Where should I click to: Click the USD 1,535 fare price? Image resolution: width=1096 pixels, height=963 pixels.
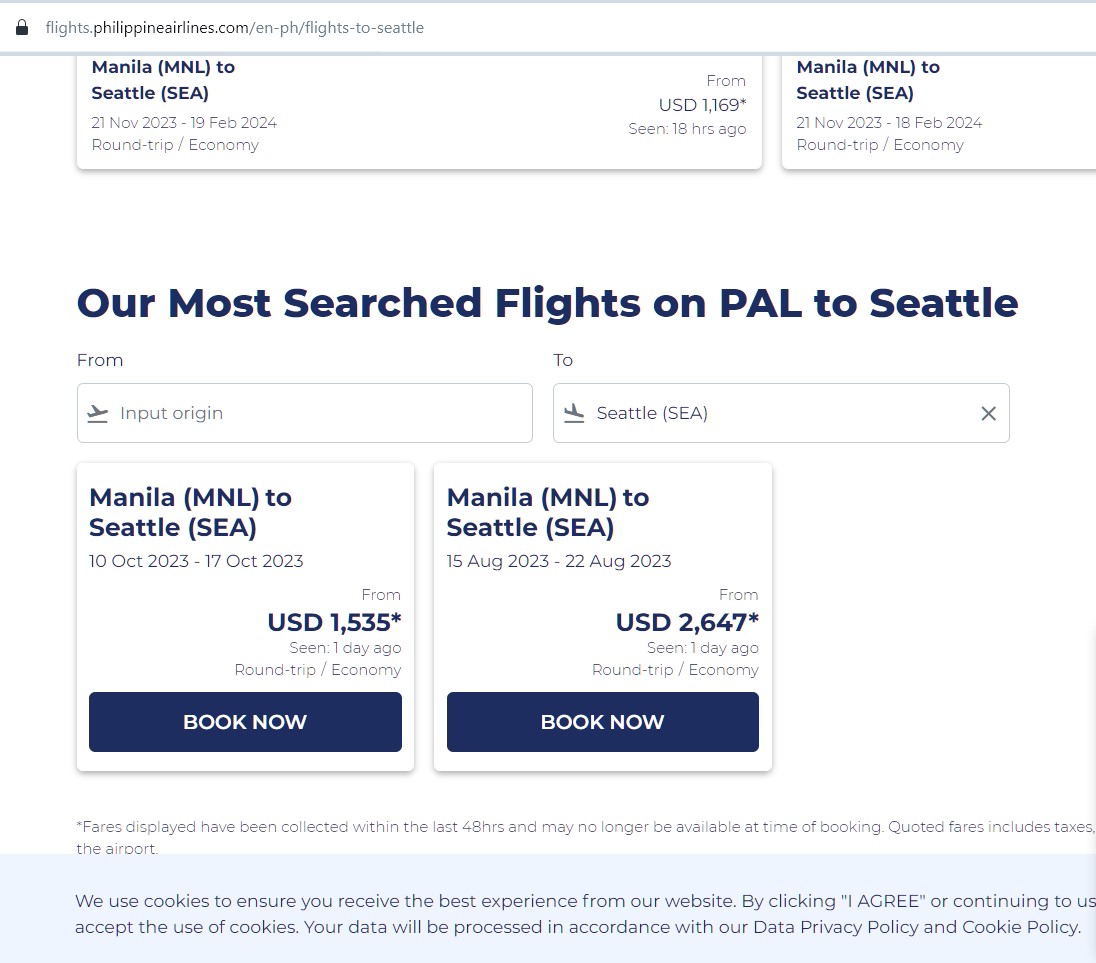pyautogui.click(x=334, y=622)
